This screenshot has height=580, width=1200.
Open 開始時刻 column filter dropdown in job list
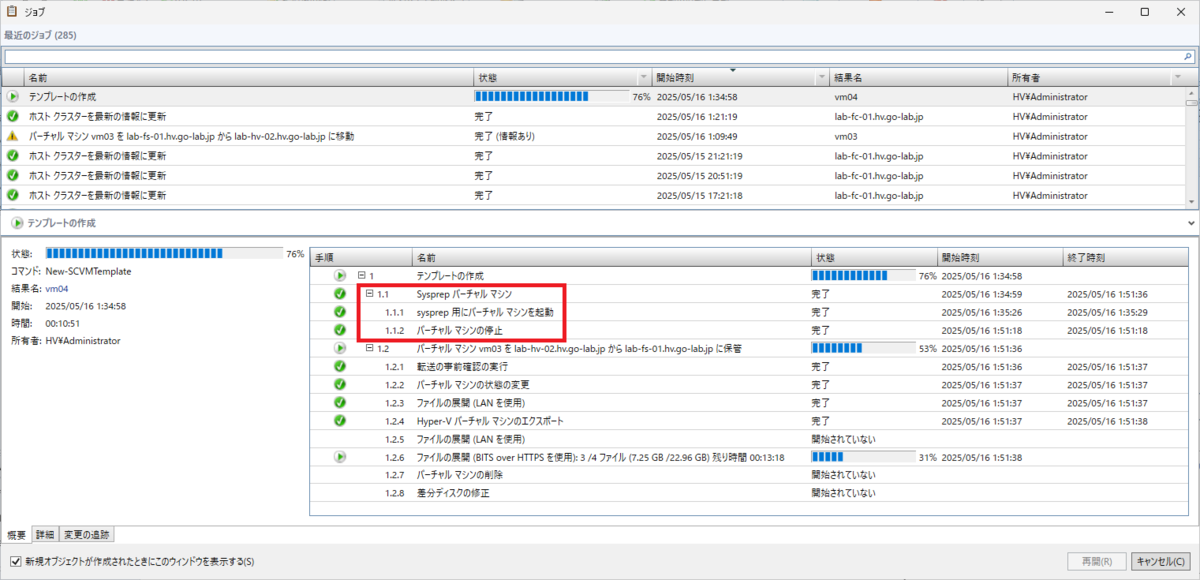point(822,77)
